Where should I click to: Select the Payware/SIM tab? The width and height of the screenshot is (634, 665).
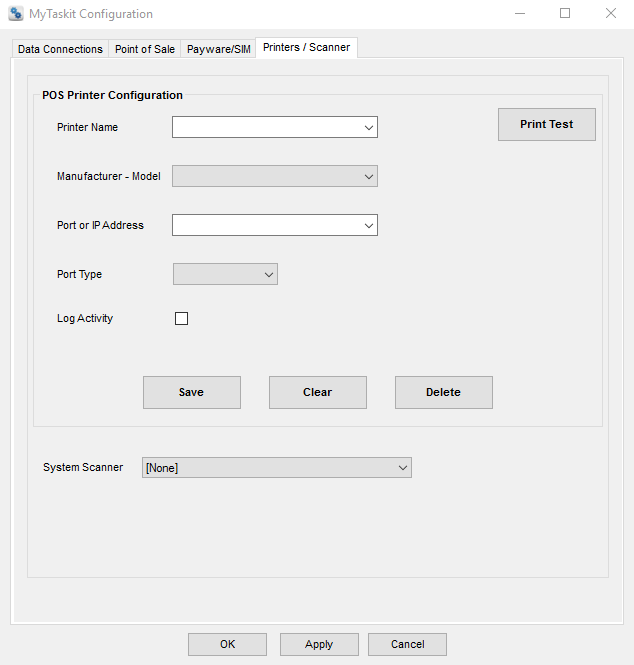pyautogui.click(x=219, y=49)
